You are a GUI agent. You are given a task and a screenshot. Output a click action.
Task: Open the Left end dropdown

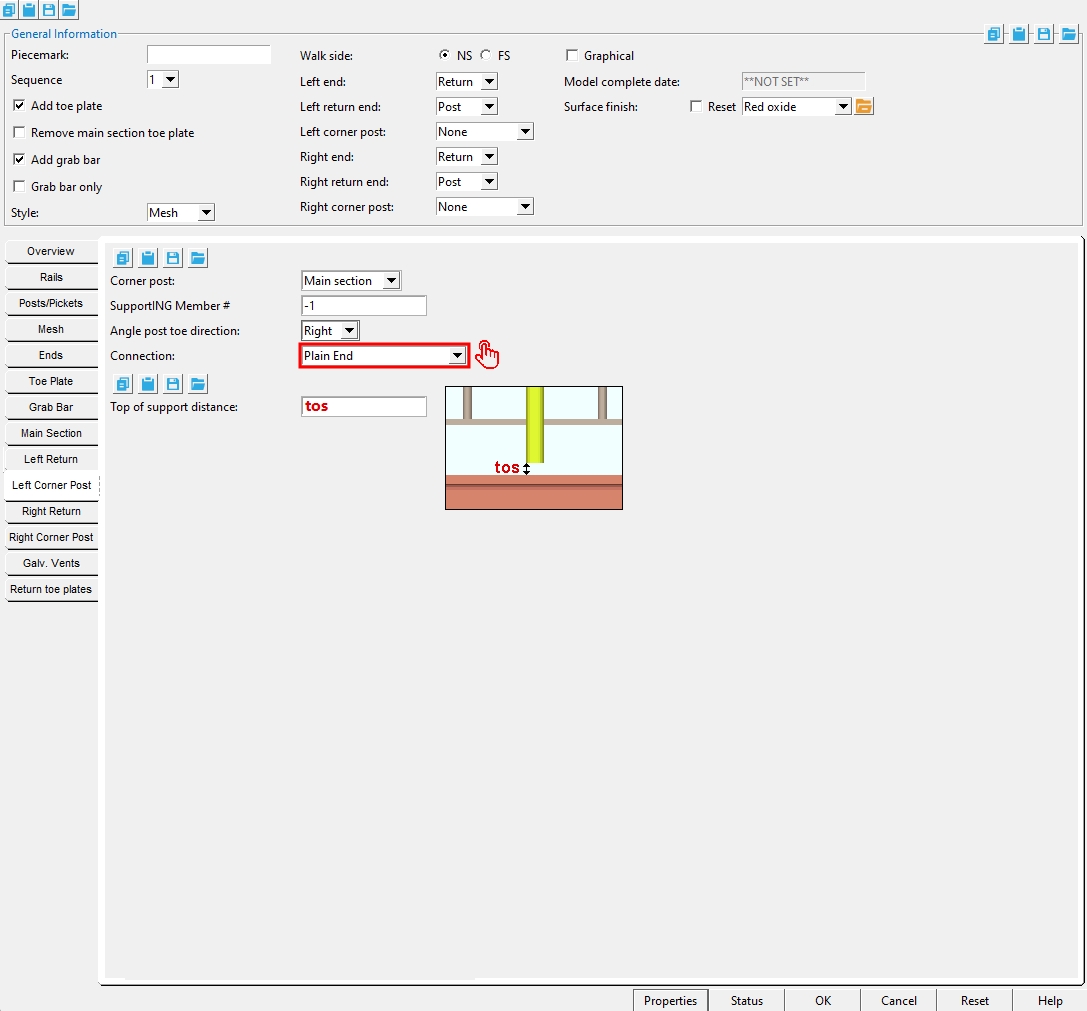coord(489,81)
